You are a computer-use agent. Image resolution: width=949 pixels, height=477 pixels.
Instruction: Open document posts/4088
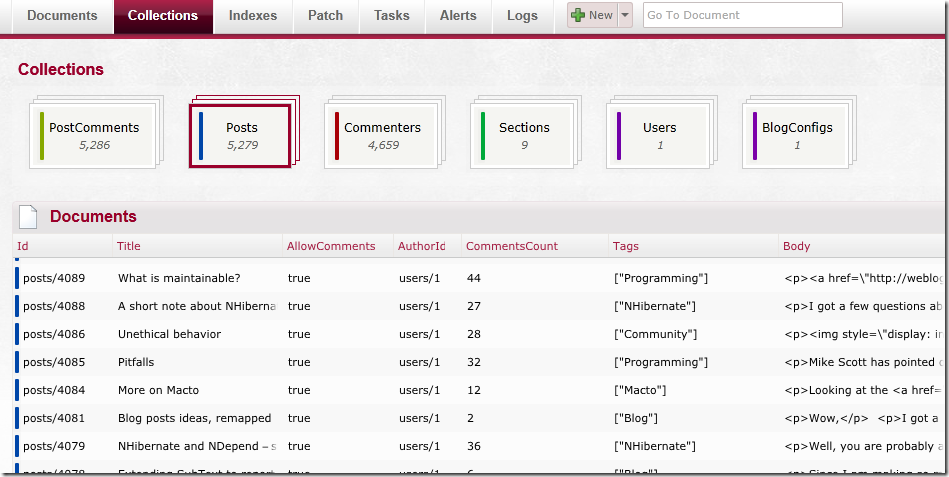point(54,306)
